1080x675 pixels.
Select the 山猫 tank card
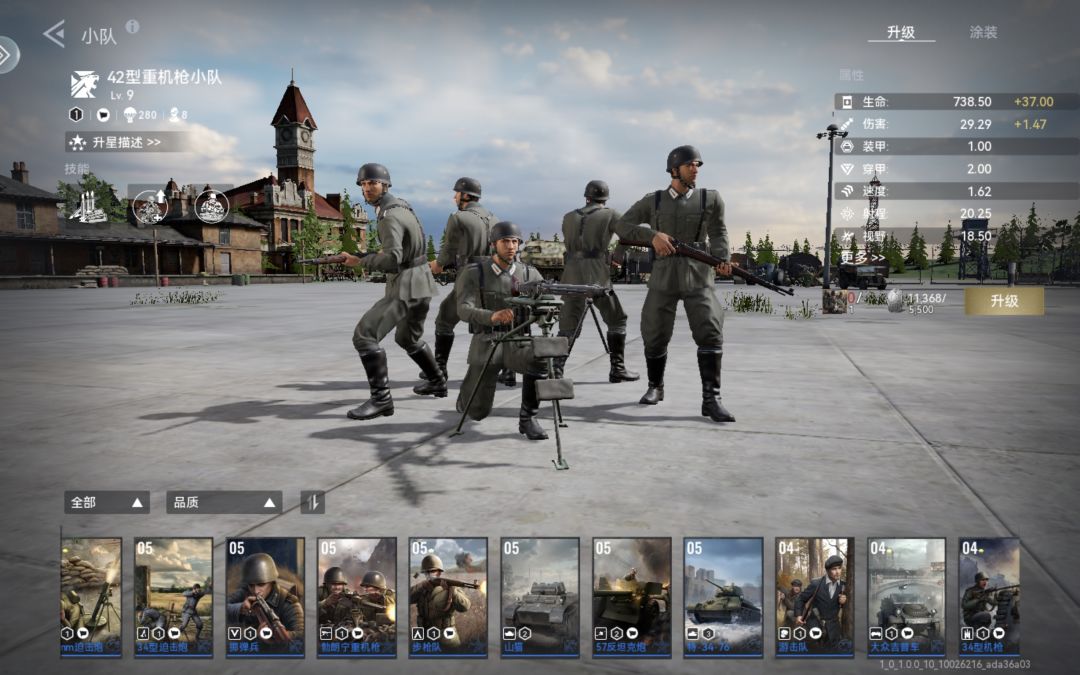point(540,597)
